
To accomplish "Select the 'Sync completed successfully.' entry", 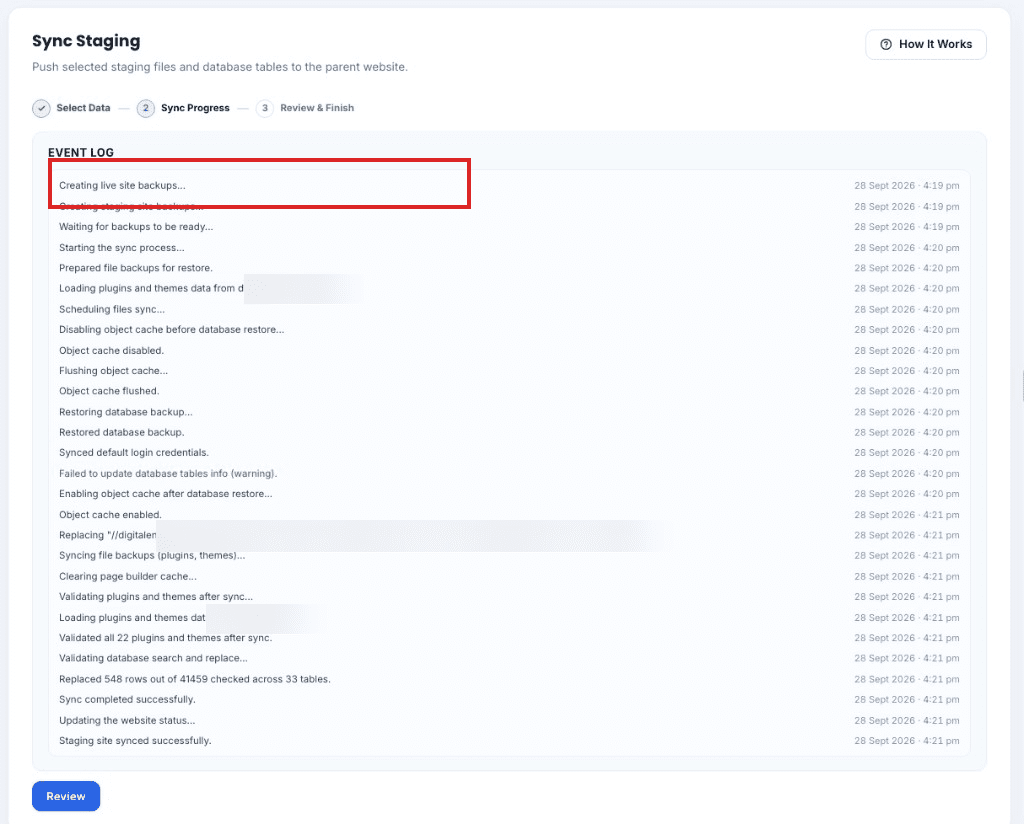I will 127,699.
